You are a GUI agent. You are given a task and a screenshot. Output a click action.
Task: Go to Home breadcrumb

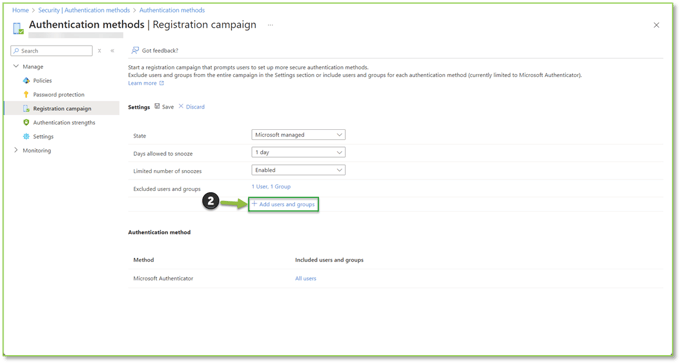[x=20, y=10]
